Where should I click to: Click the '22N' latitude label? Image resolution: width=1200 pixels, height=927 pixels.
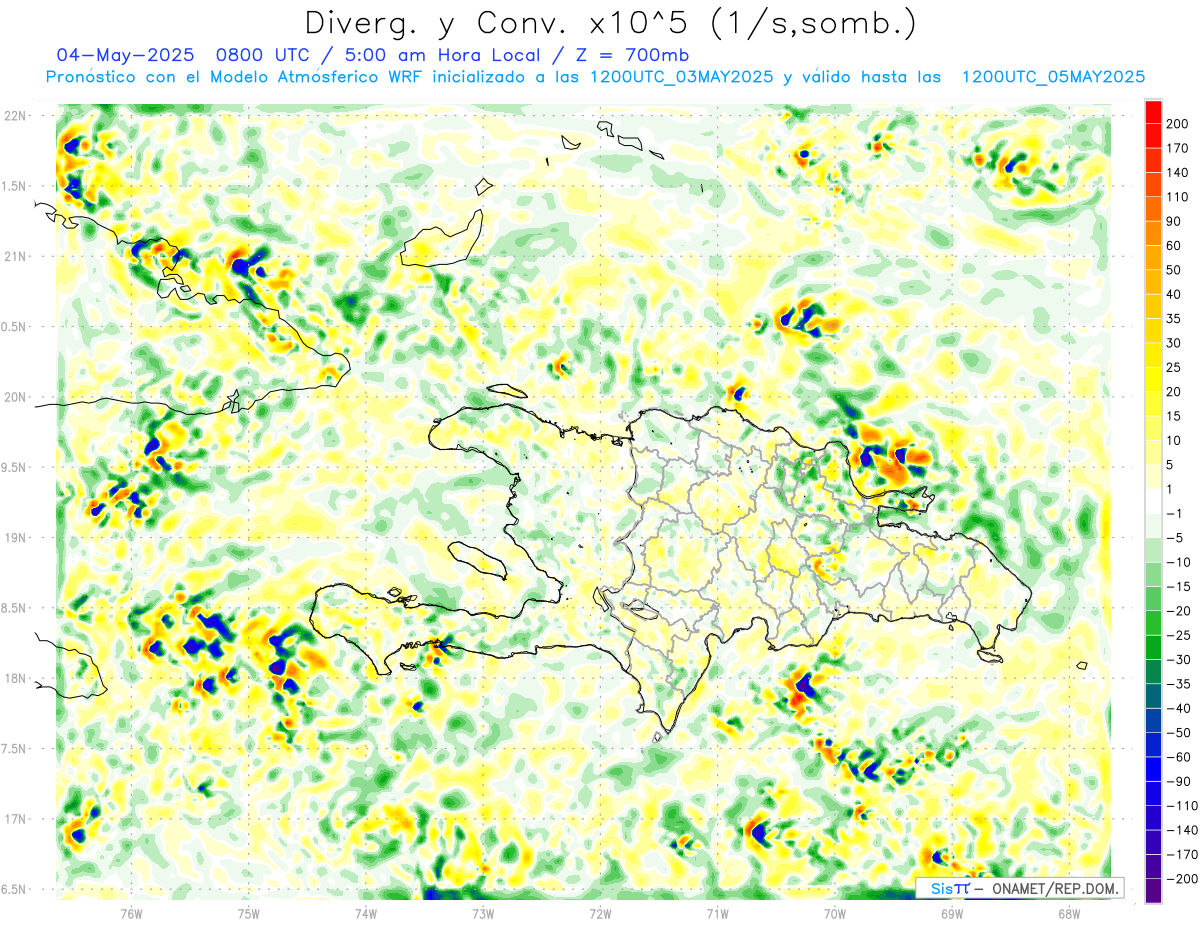click(x=15, y=116)
